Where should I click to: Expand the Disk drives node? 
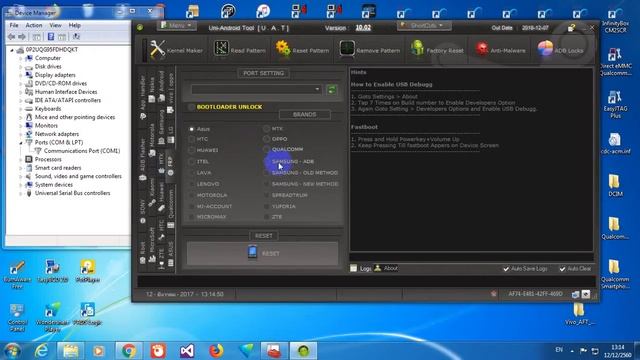pyautogui.click(x=21, y=67)
